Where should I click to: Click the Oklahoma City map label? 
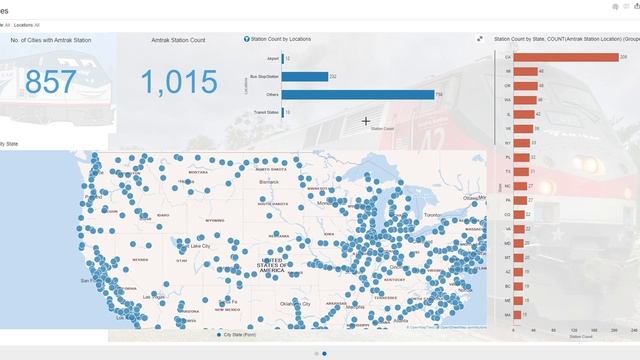(295, 304)
